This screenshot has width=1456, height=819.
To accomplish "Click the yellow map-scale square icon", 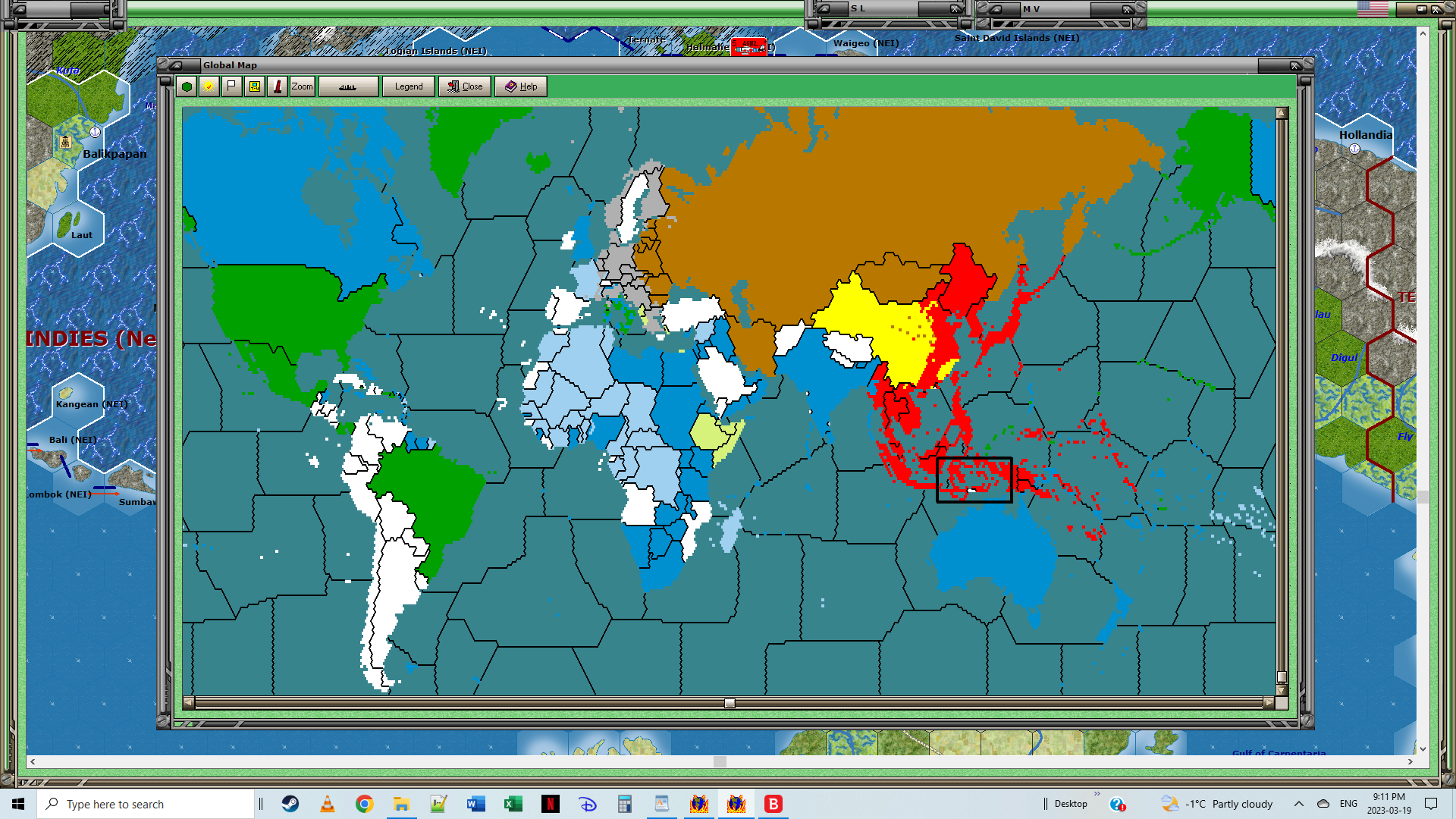I will [x=255, y=86].
